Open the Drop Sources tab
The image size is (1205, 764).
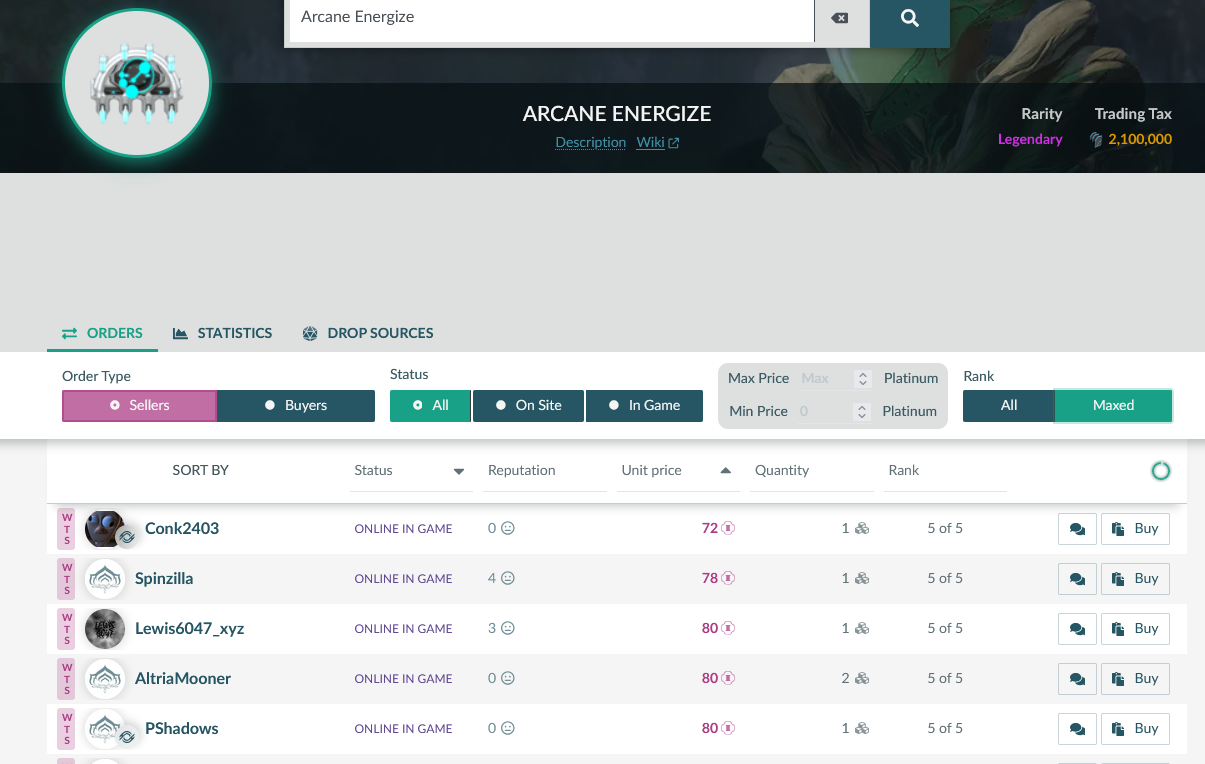pyautogui.click(x=368, y=333)
